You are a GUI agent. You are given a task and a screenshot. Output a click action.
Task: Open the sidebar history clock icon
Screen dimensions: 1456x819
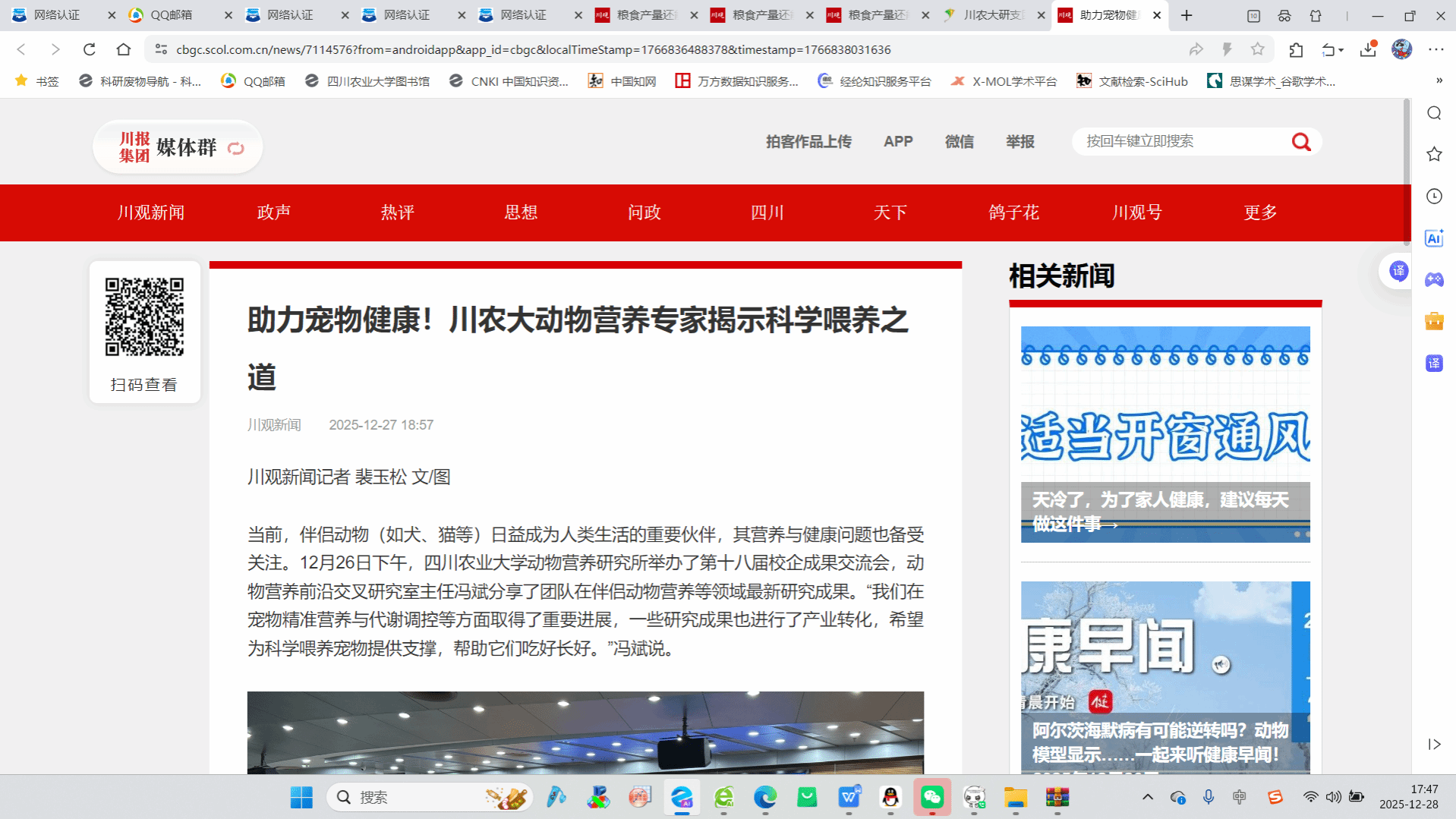click(x=1434, y=197)
